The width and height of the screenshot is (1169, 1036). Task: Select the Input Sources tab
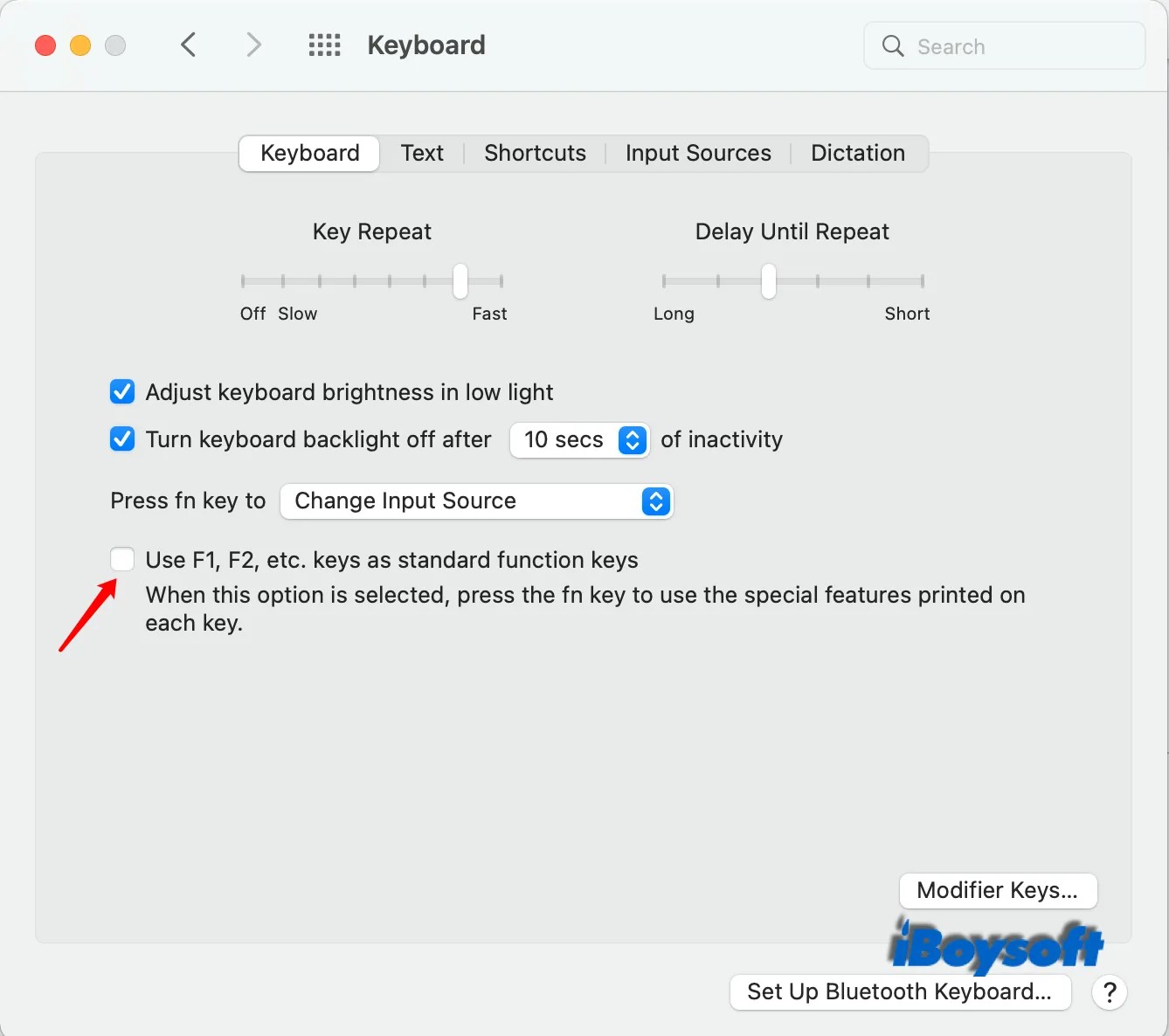(697, 153)
